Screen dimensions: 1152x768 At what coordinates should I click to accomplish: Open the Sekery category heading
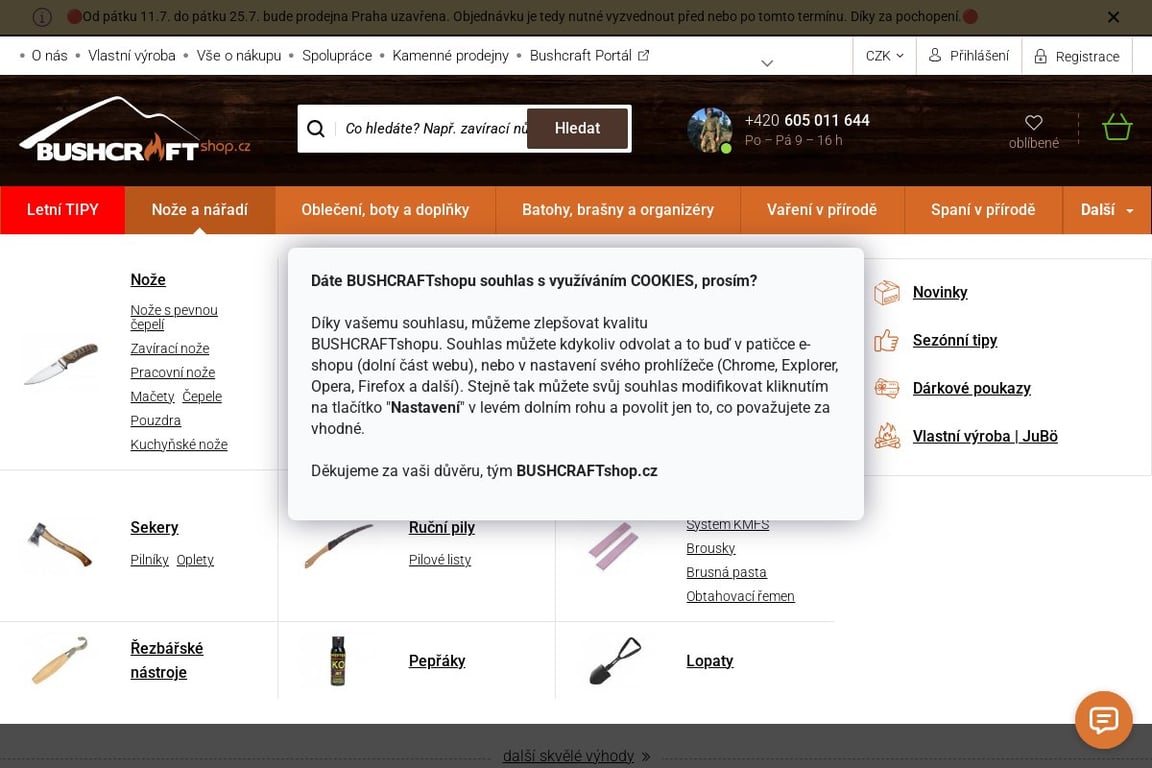click(154, 528)
